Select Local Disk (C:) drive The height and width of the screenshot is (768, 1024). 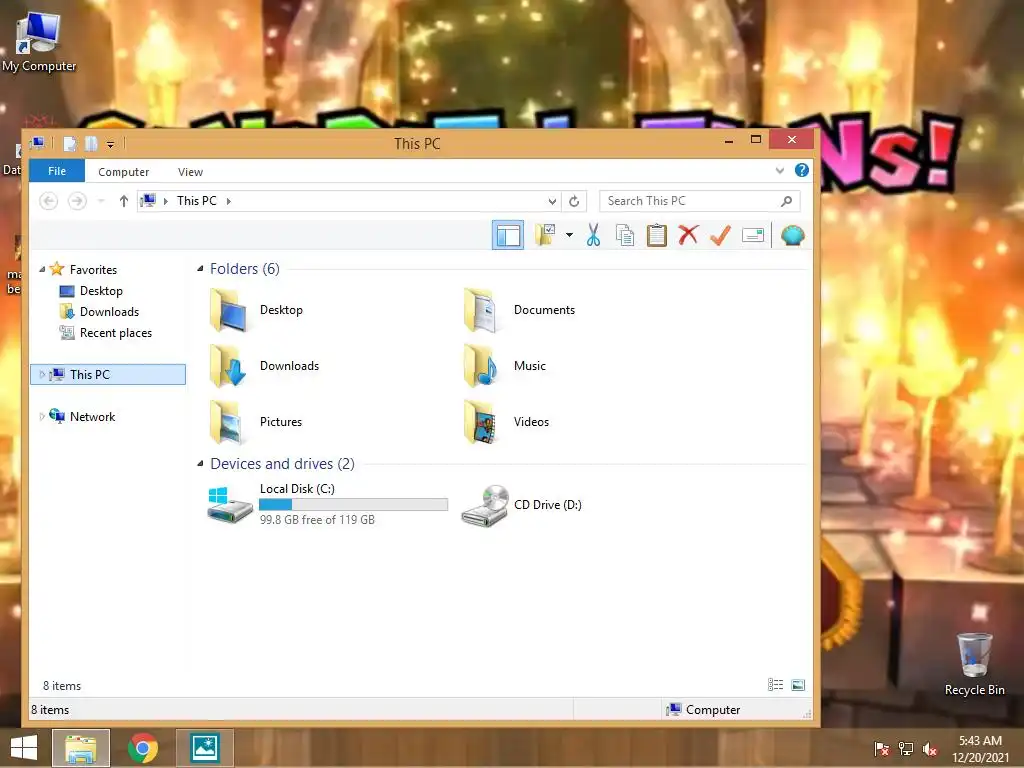327,504
